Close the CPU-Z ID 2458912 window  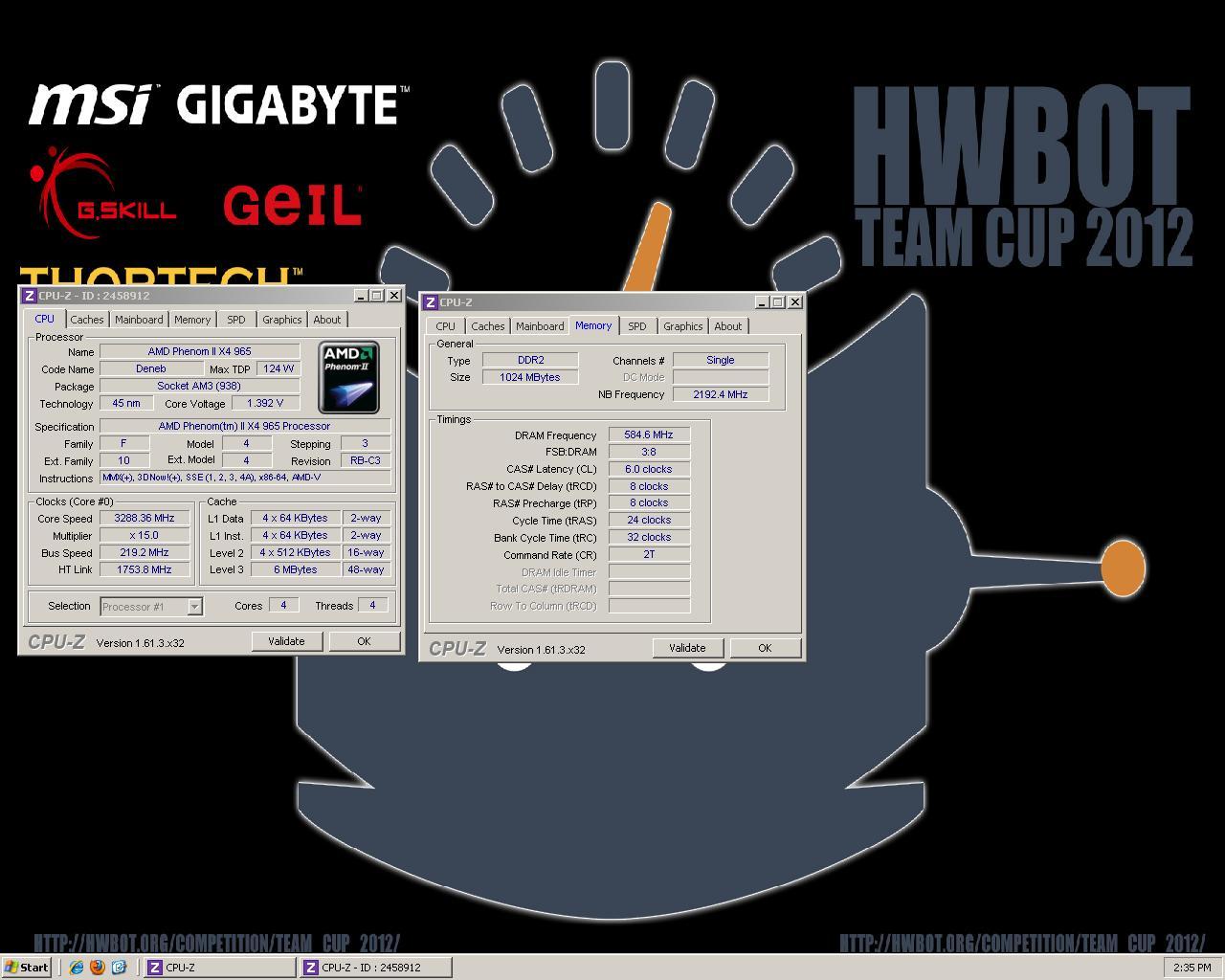[x=393, y=296]
